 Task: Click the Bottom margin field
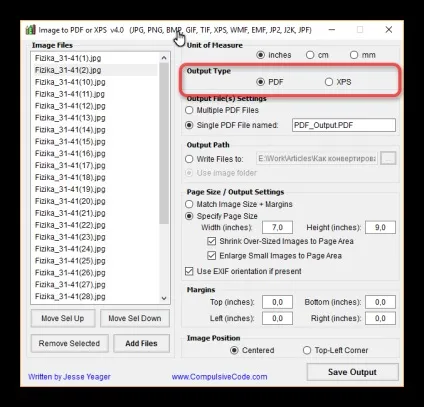(380, 302)
